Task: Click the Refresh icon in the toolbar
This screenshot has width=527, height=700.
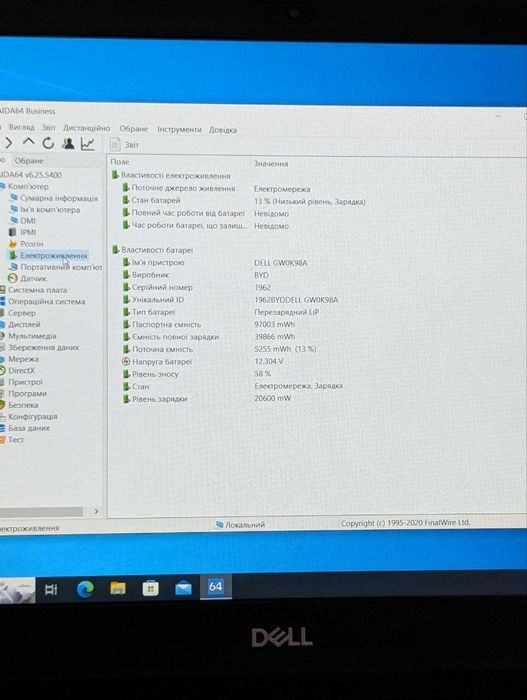Action: (x=48, y=143)
